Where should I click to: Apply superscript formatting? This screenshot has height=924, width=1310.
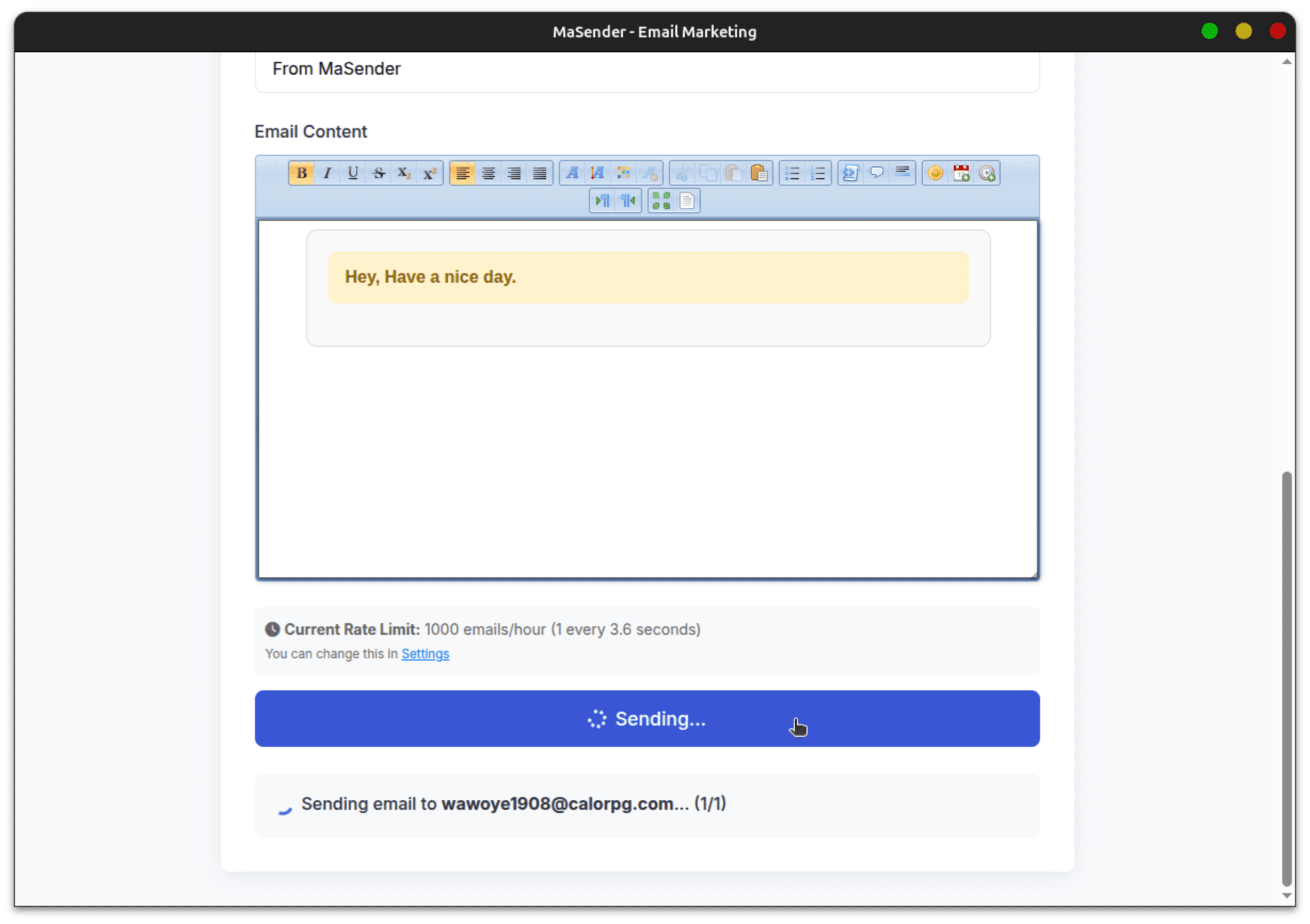429,173
